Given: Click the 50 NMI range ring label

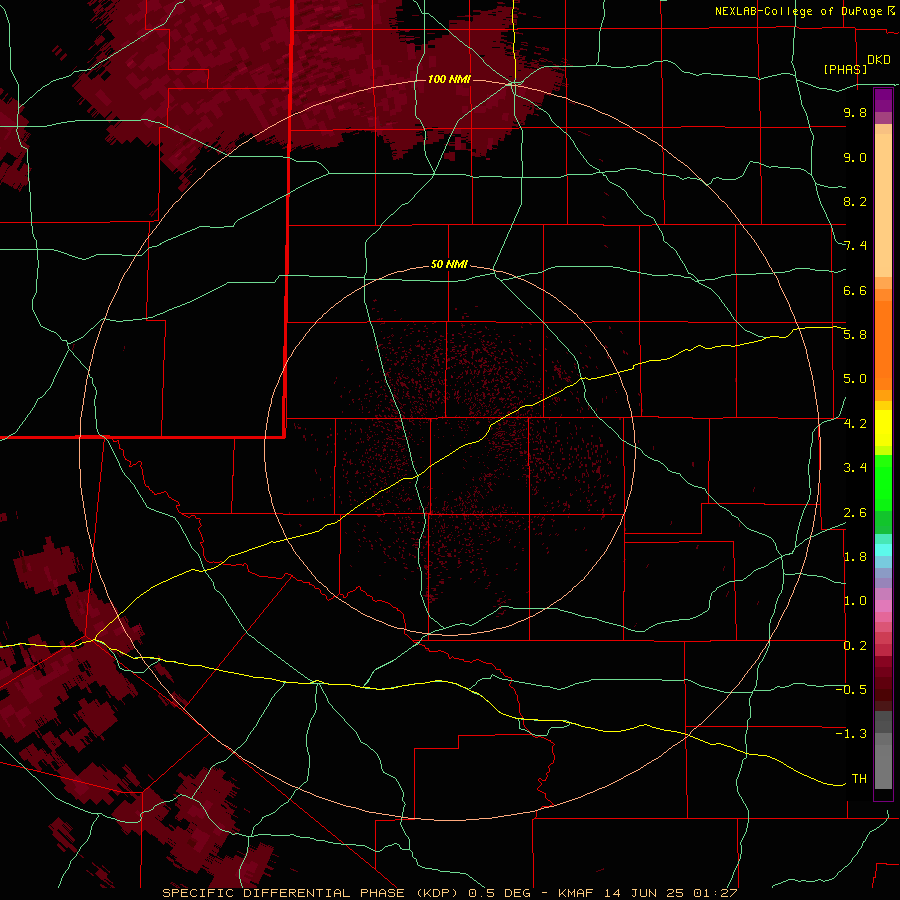Looking at the screenshot, I should point(449,264).
